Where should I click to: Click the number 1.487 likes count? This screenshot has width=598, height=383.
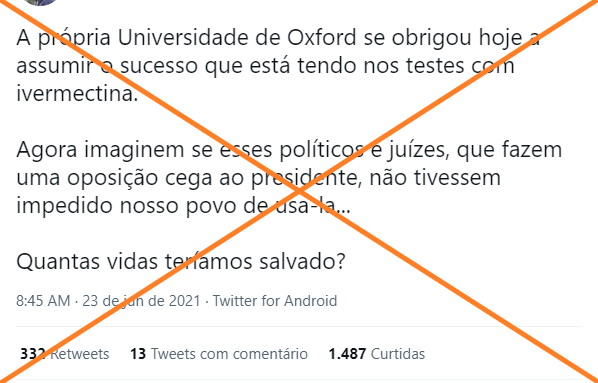click(x=347, y=354)
